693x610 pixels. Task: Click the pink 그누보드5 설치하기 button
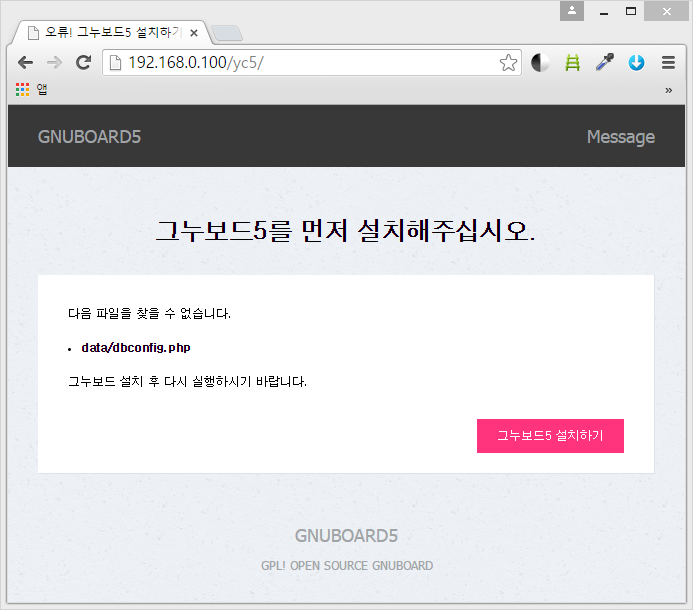[550, 436]
